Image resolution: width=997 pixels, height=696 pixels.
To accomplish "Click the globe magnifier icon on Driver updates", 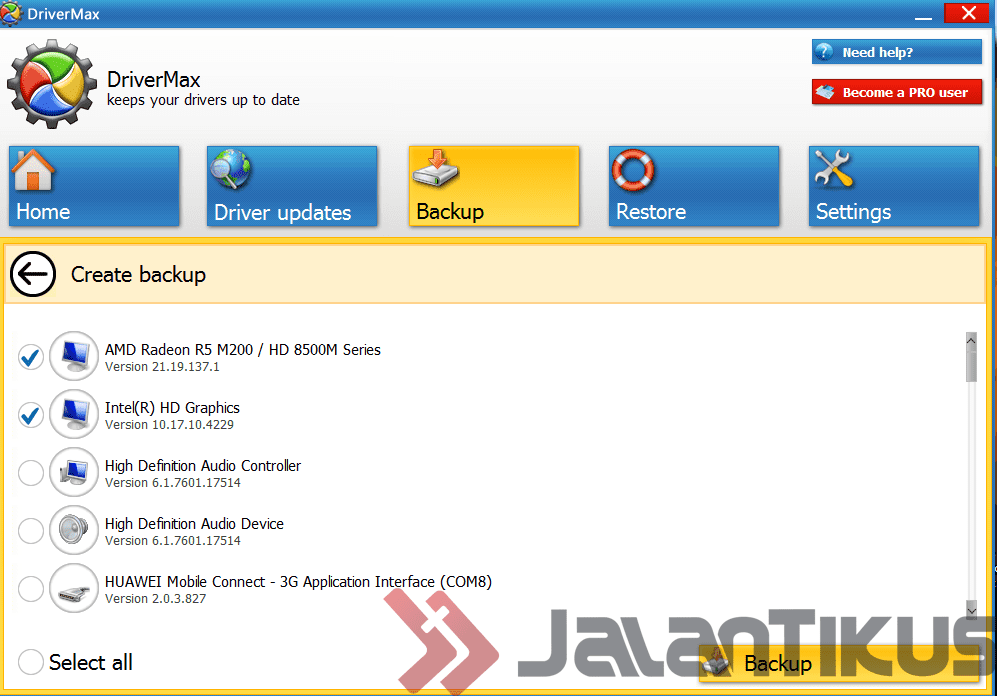I will point(231,169).
